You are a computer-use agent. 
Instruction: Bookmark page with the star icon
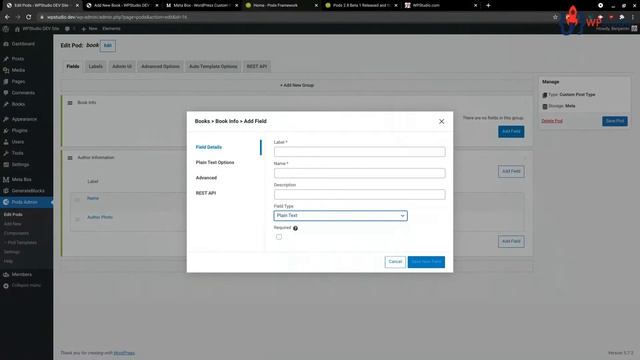tap(555, 17)
